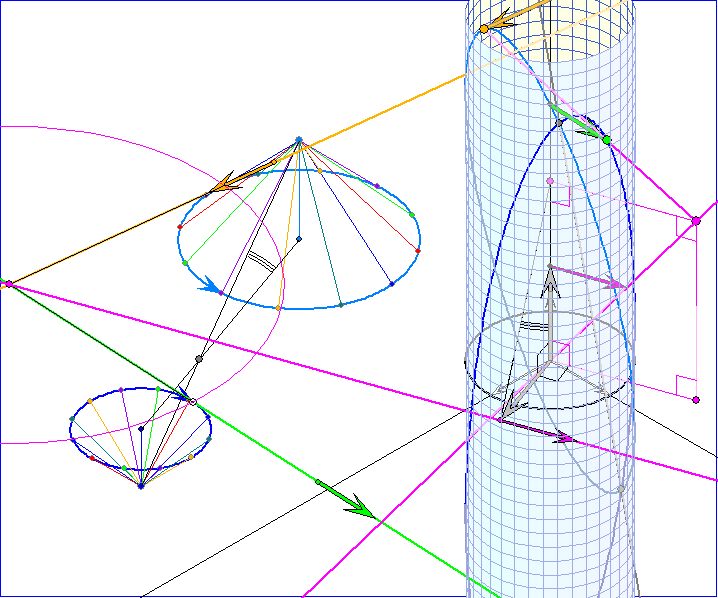Select the red point on the upper cone's right rim
The height and width of the screenshot is (598, 718).
tap(418, 251)
